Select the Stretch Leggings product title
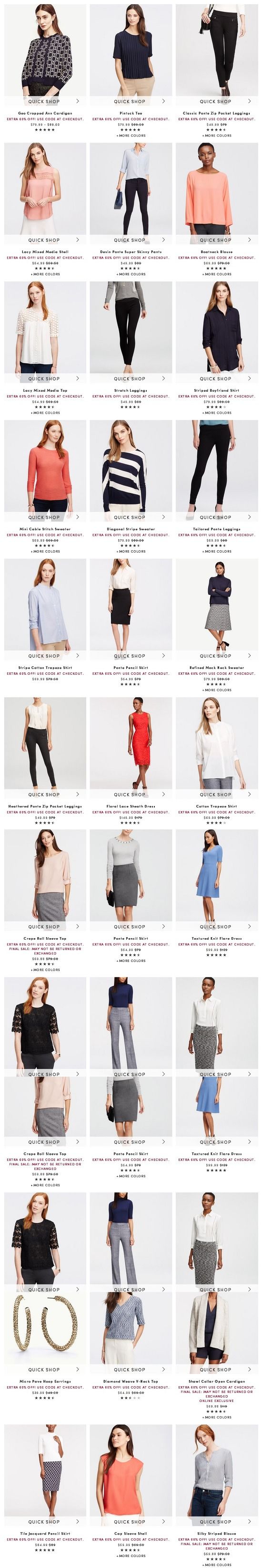The height and width of the screenshot is (1568, 262). (131, 391)
